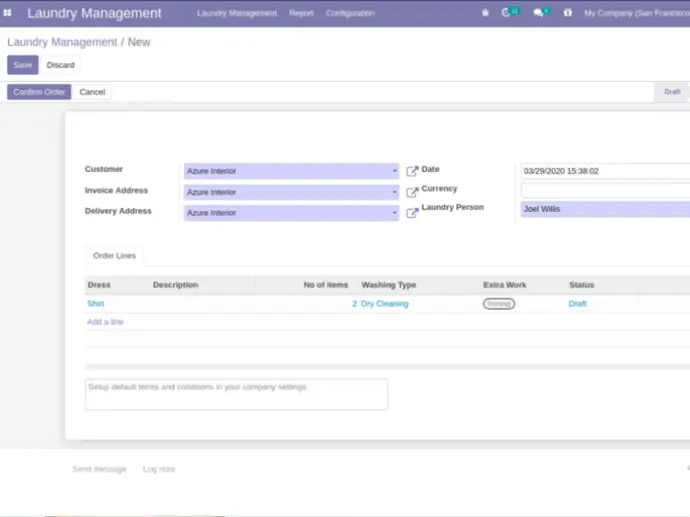The width and height of the screenshot is (690, 517).
Task: Open the Configuration menu
Action: tap(350, 13)
